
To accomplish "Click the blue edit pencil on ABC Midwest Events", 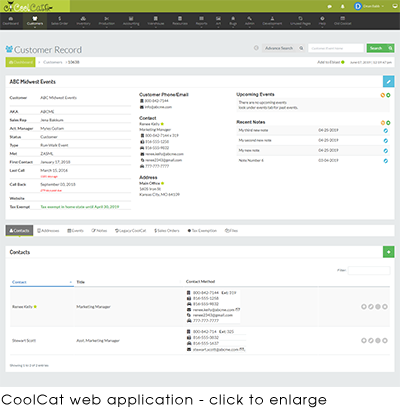I will point(388,81).
